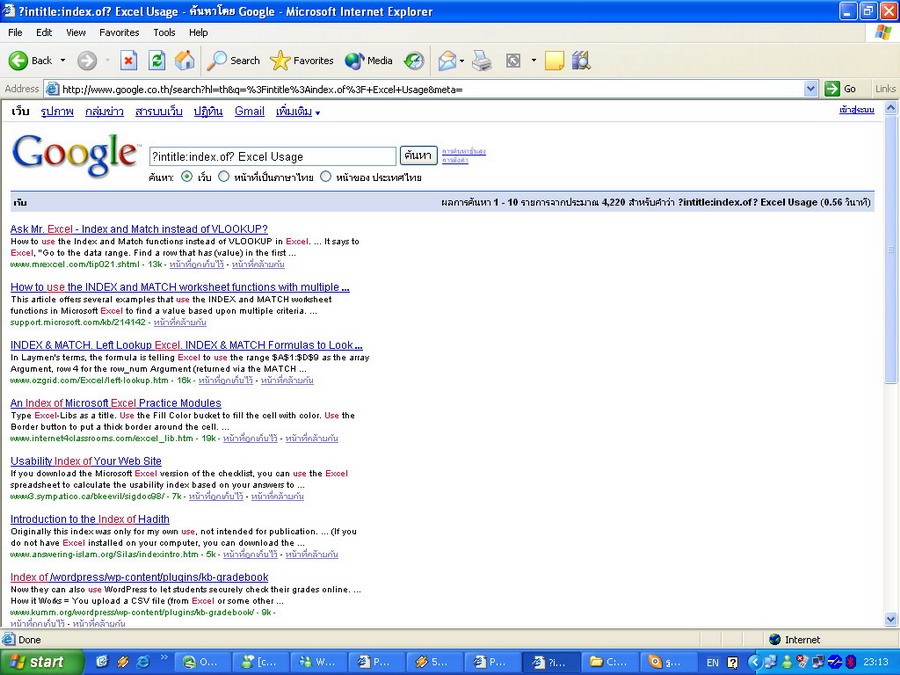Open the View menu
The width and height of the screenshot is (900, 675).
click(x=76, y=33)
